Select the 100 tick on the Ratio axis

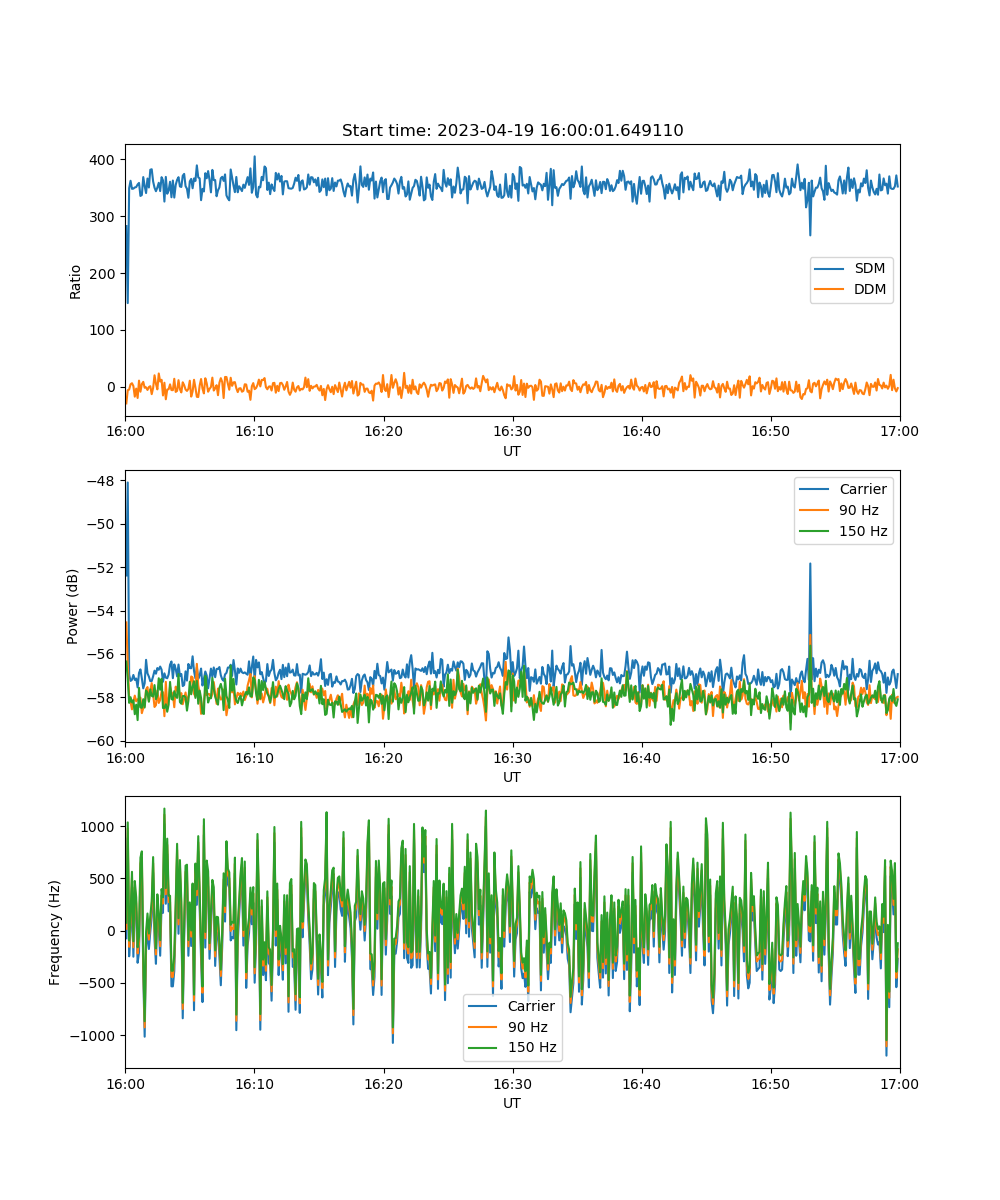coord(104,330)
